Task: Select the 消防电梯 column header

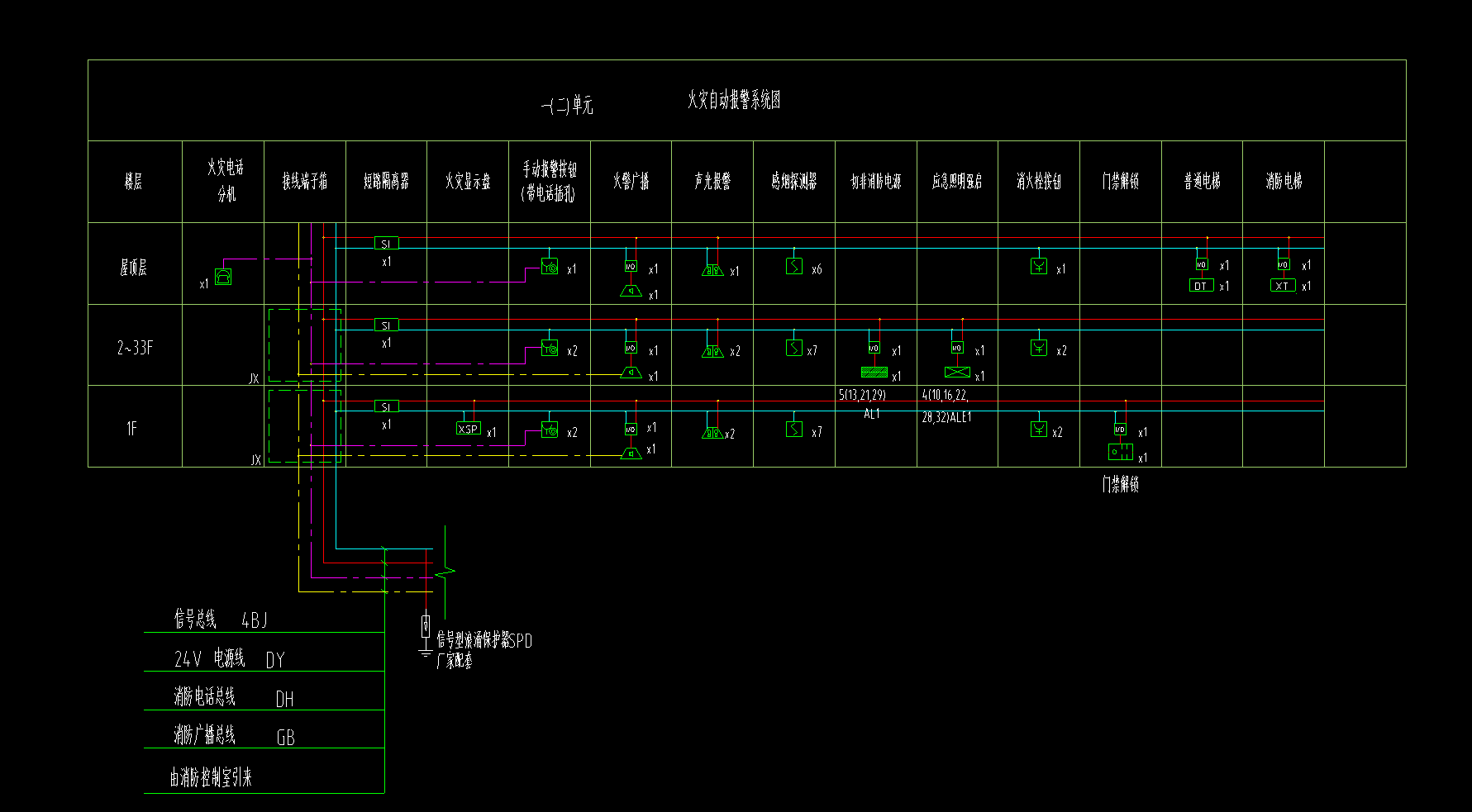Action: (1284, 182)
